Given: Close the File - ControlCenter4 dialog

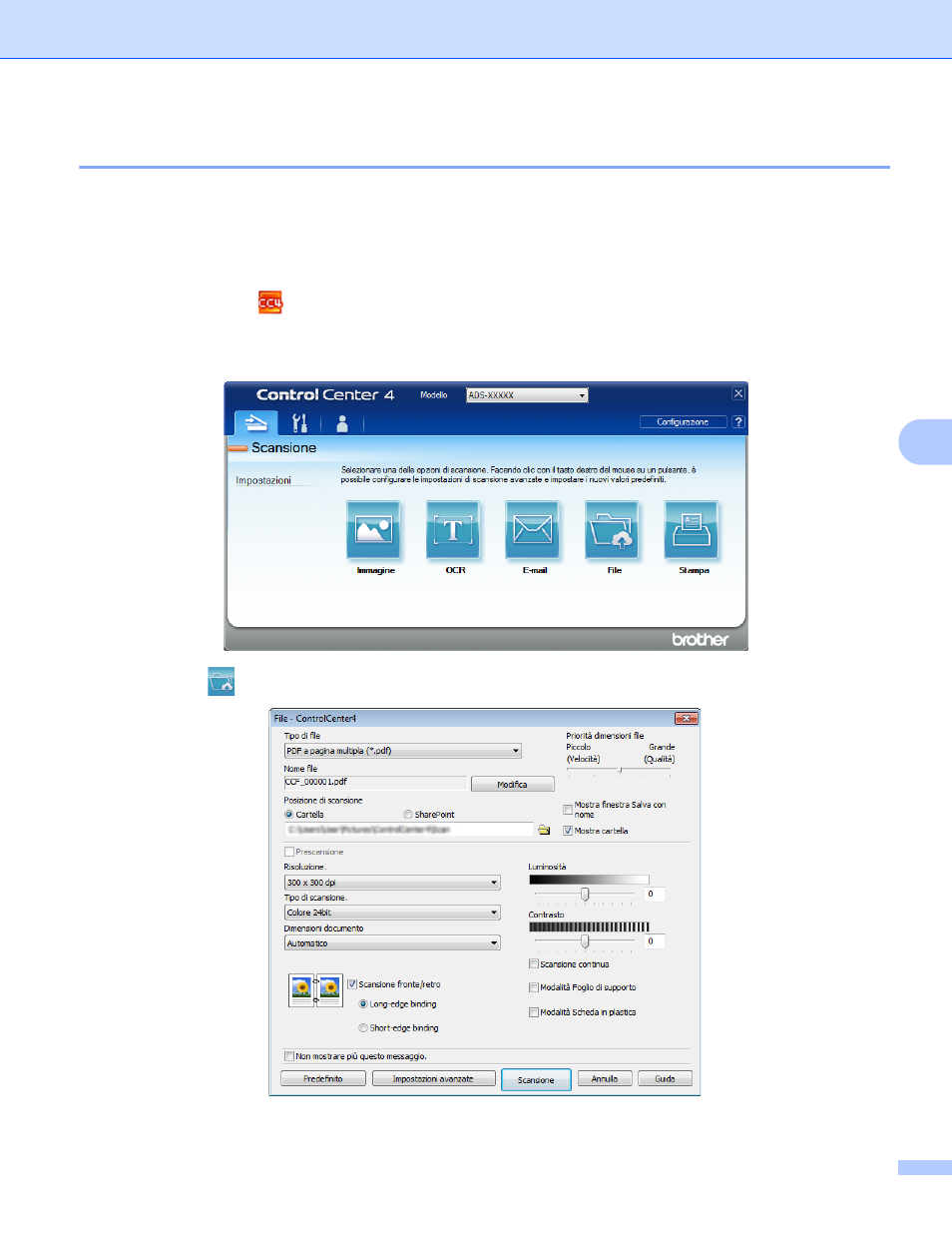Looking at the screenshot, I should pos(686,718).
